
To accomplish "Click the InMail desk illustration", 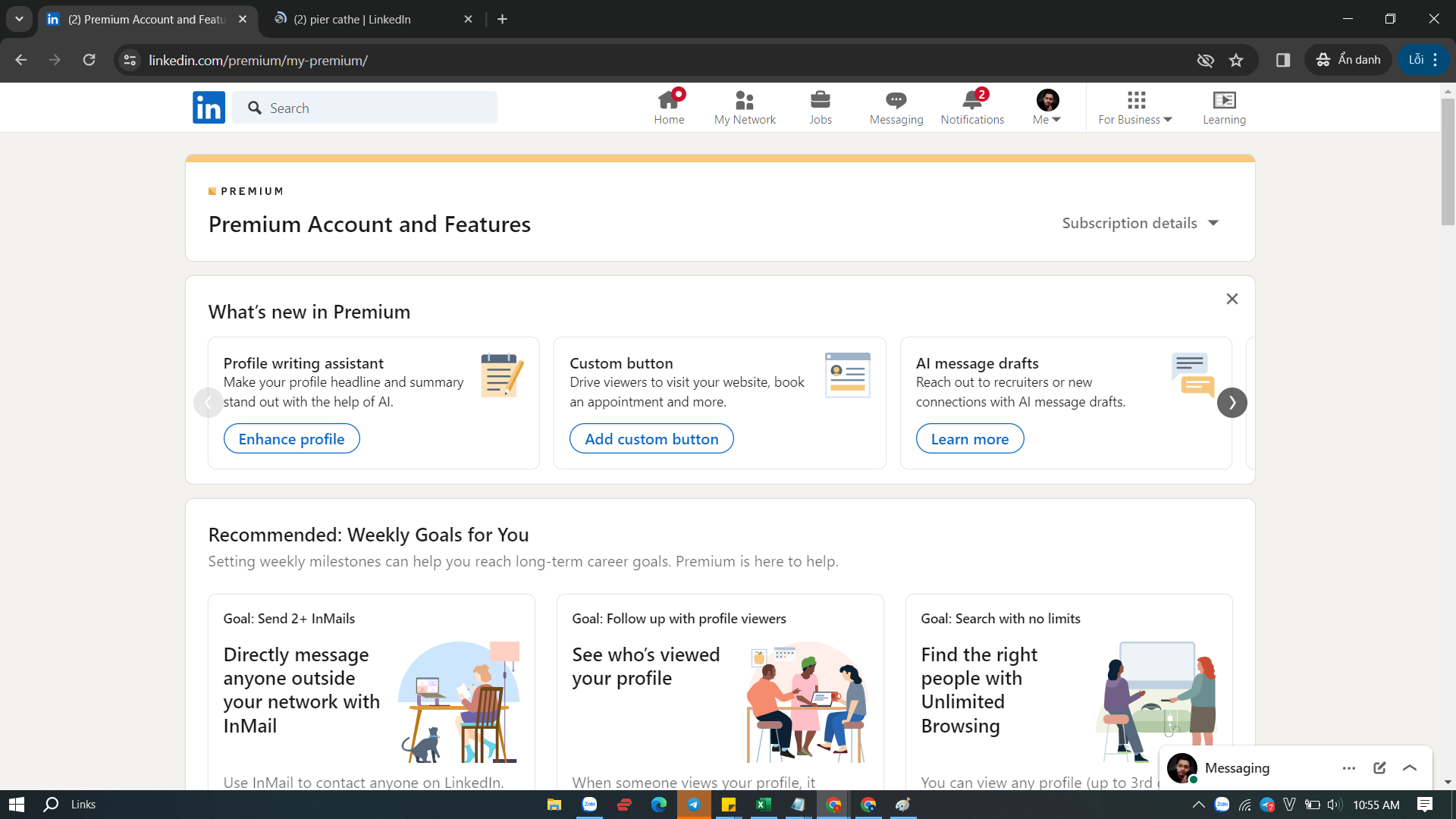I will [x=460, y=702].
